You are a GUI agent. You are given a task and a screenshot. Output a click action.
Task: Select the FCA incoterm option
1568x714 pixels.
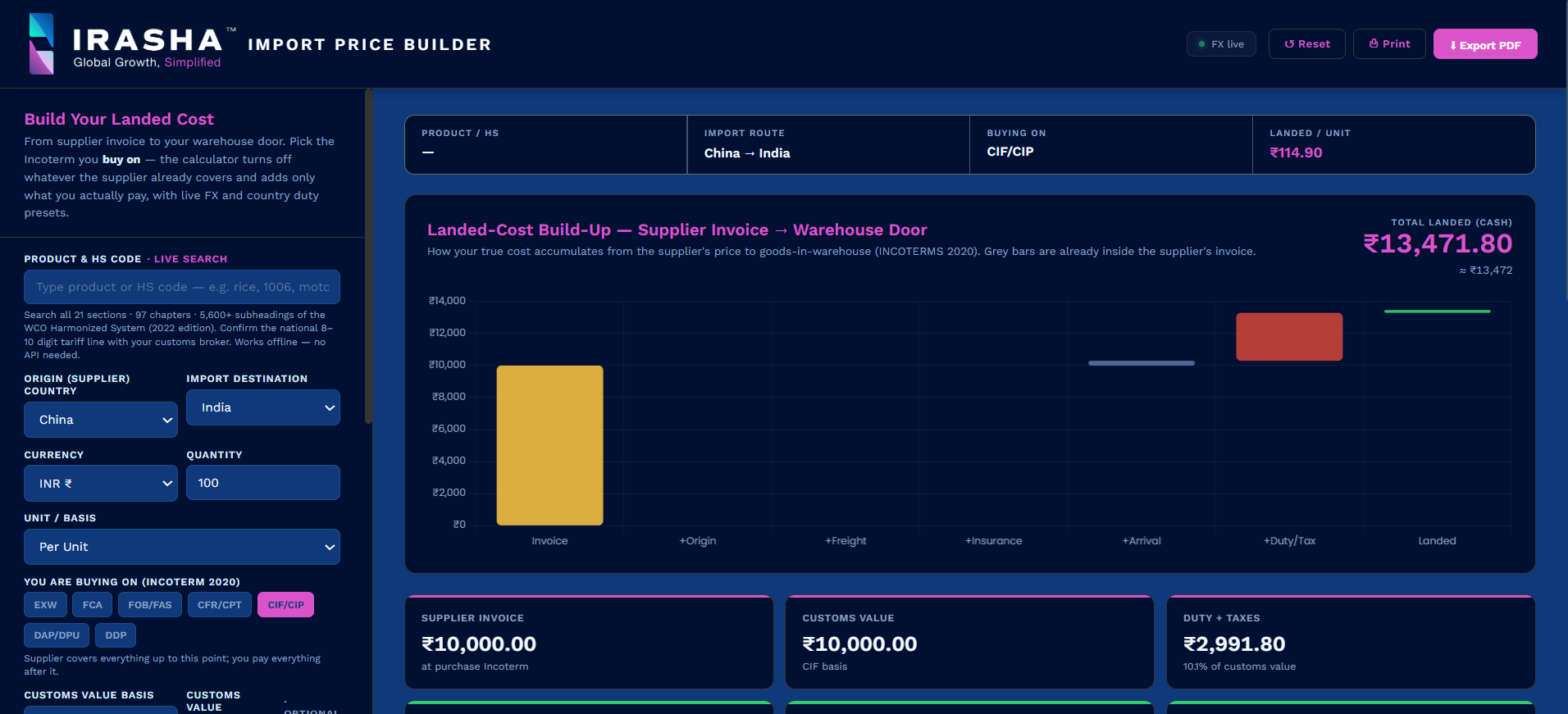pyautogui.click(x=93, y=605)
